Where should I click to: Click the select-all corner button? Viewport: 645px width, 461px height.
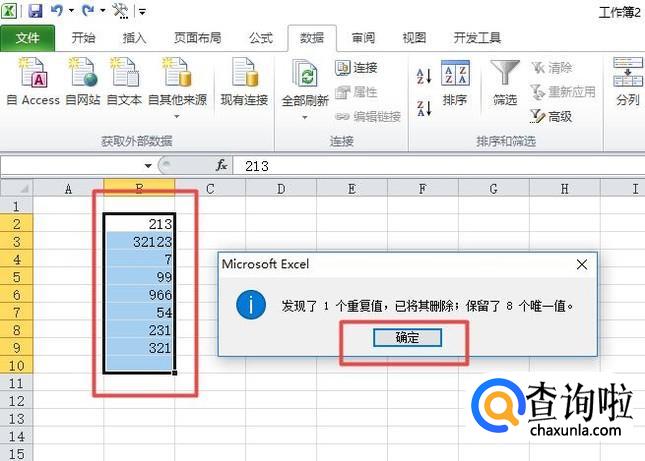[17, 188]
